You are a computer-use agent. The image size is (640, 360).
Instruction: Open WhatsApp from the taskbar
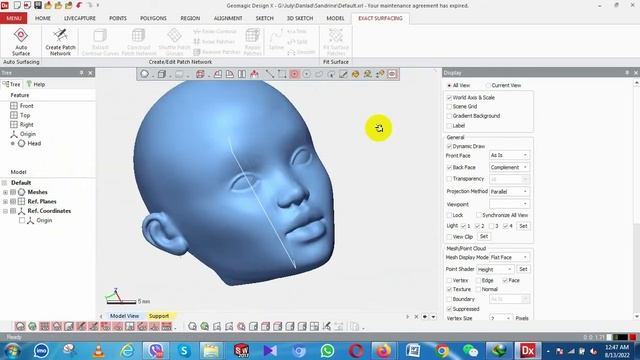pos(327,351)
